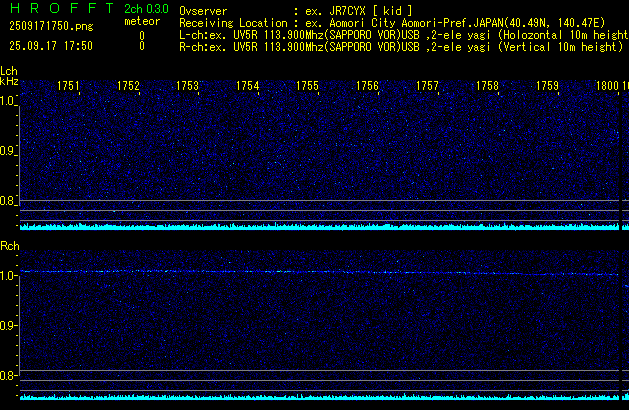Click the R-ch receiver description line
The width and height of the screenshot is (629, 410).
coord(401,47)
